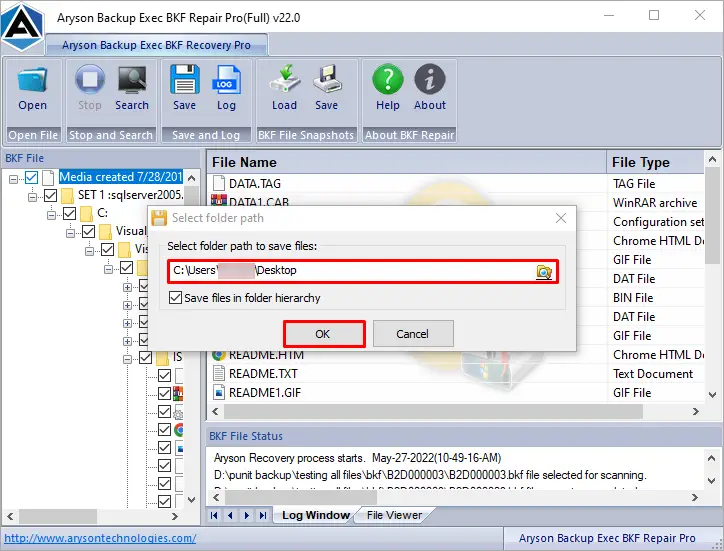Toggle the Visual folder checkbox
Image resolution: width=724 pixels, height=551 pixels.
coord(88,231)
